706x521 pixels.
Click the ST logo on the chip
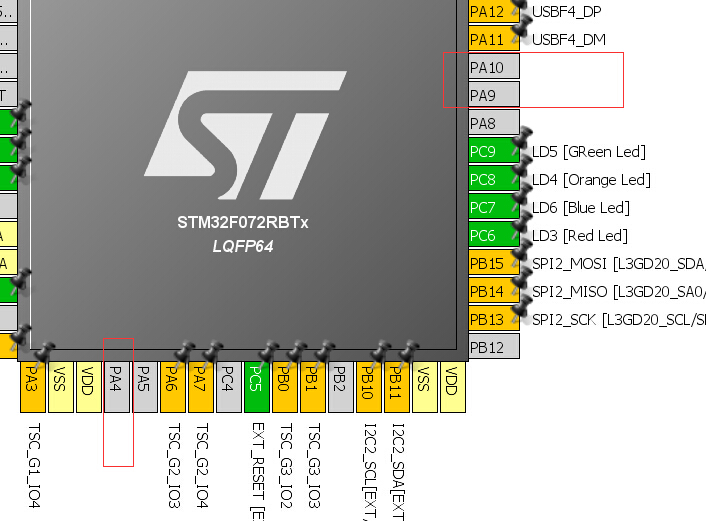click(245, 135)
